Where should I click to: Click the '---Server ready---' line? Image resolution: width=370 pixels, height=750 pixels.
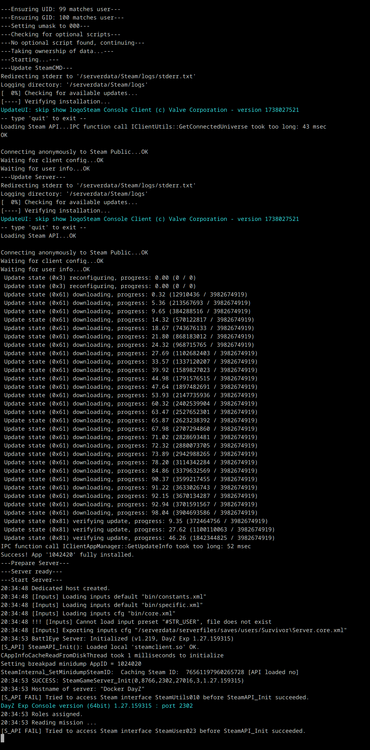pos(32,571)
